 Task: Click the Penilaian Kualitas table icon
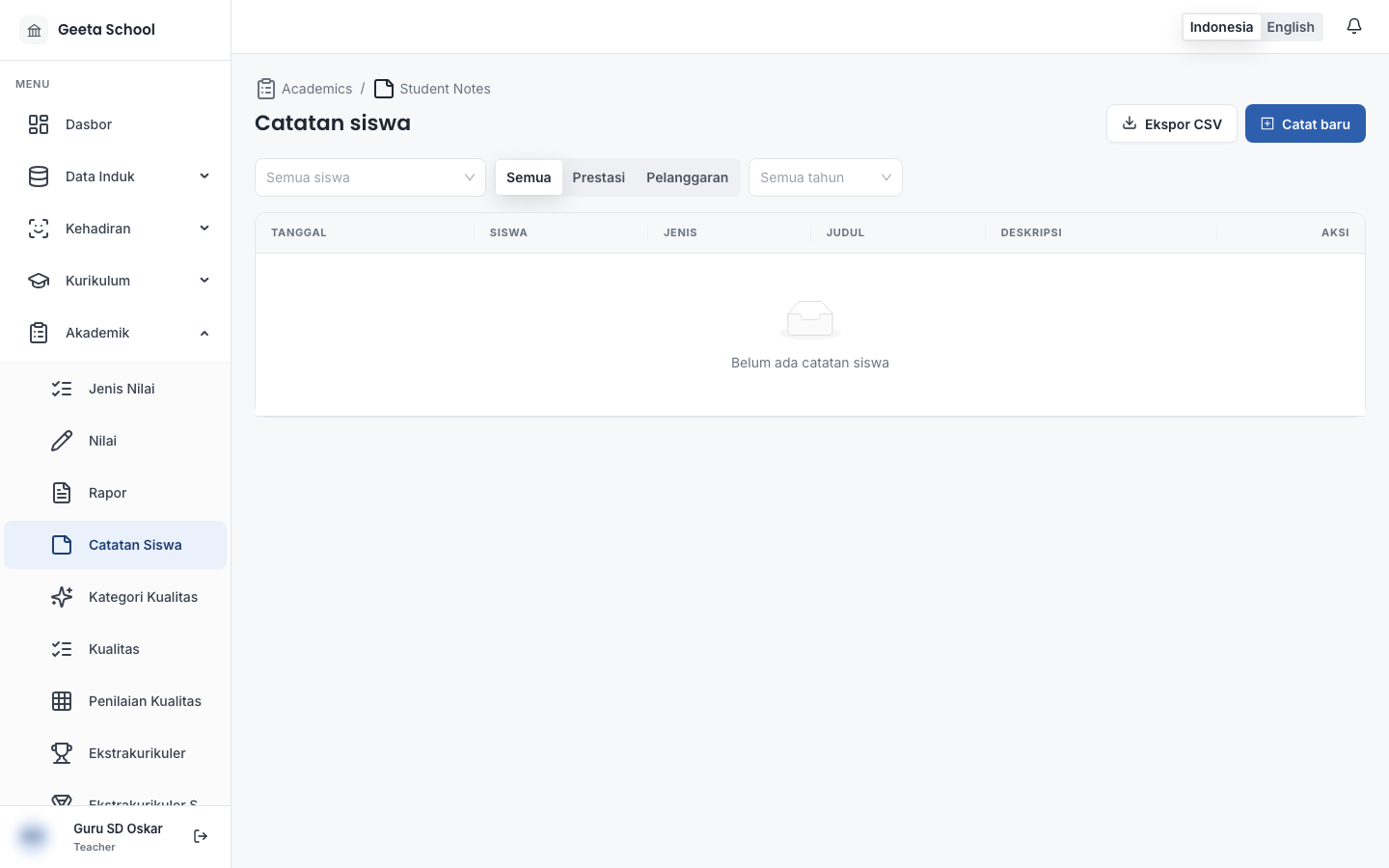pyautogui.click(x=62, y=701)
